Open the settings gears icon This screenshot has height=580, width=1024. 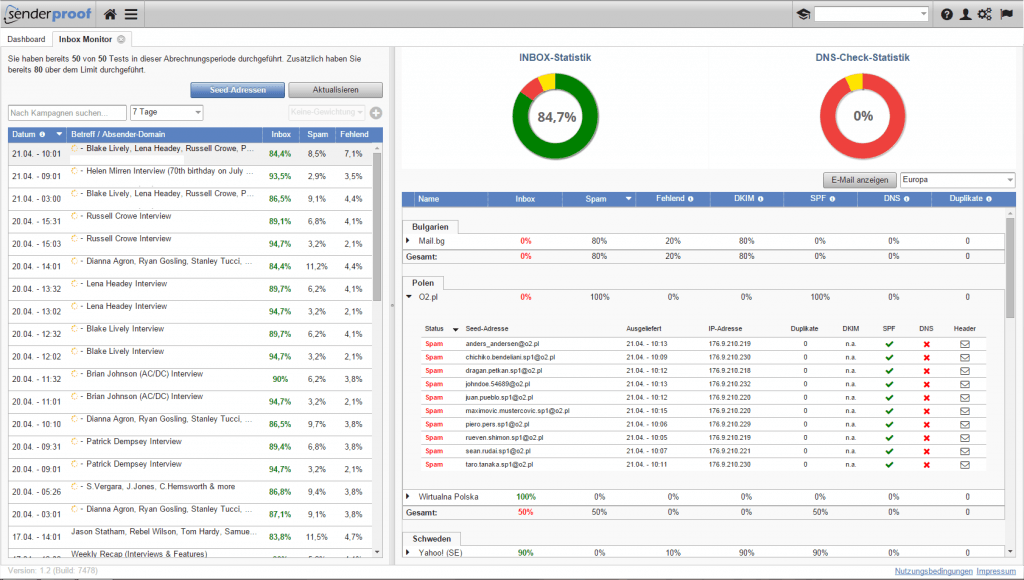985,14
